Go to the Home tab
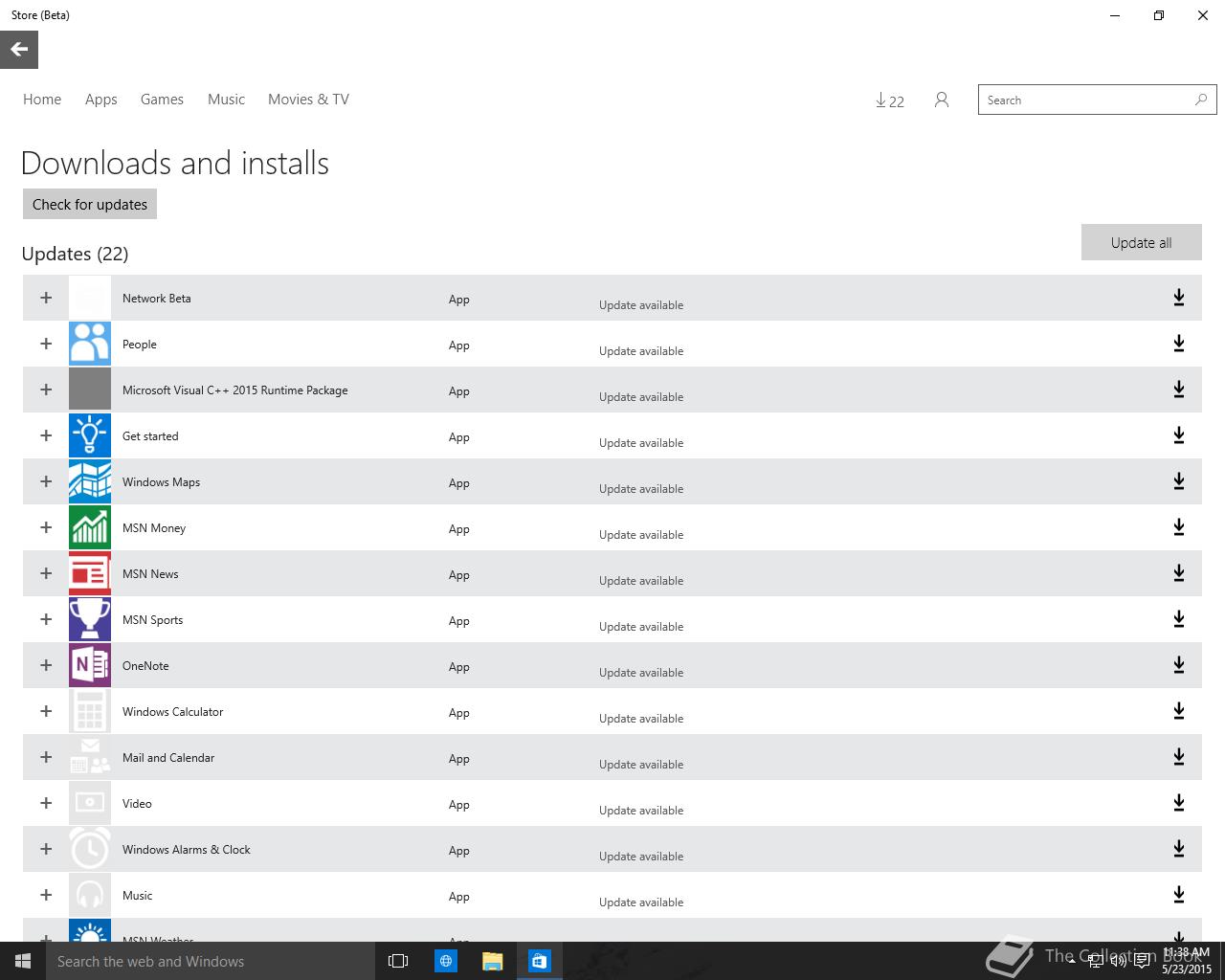This screenshot has height=980, width=1225. click(42, 100)
